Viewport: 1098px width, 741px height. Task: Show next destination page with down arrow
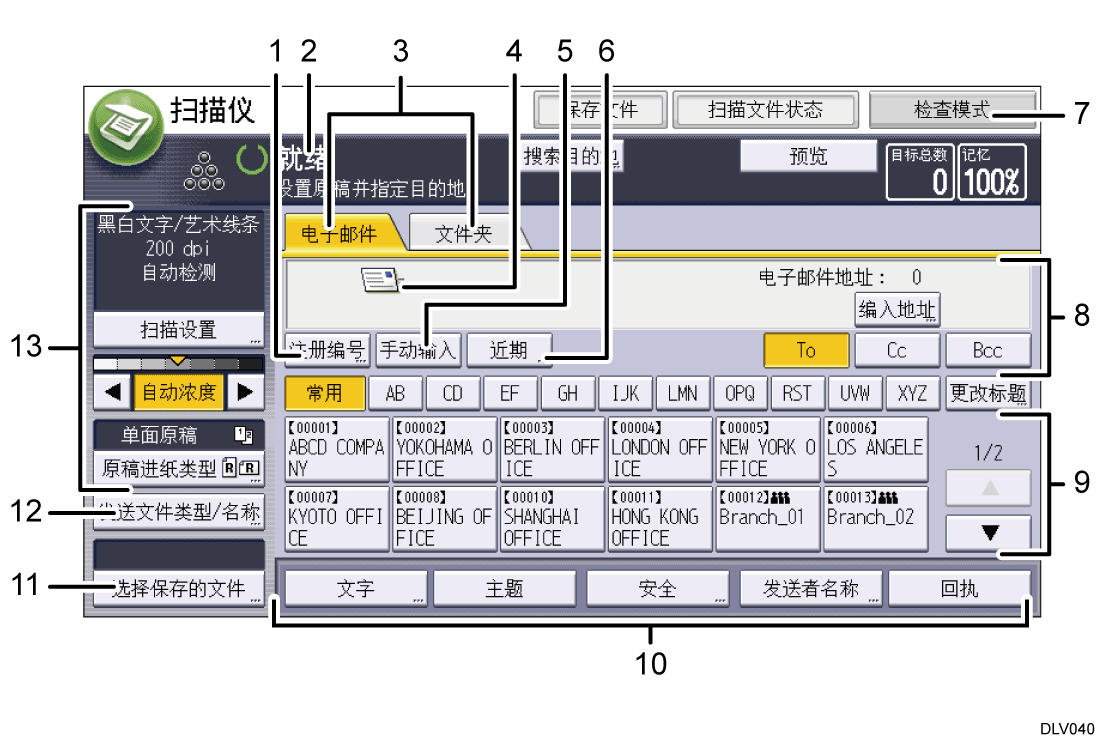(989, 532)
